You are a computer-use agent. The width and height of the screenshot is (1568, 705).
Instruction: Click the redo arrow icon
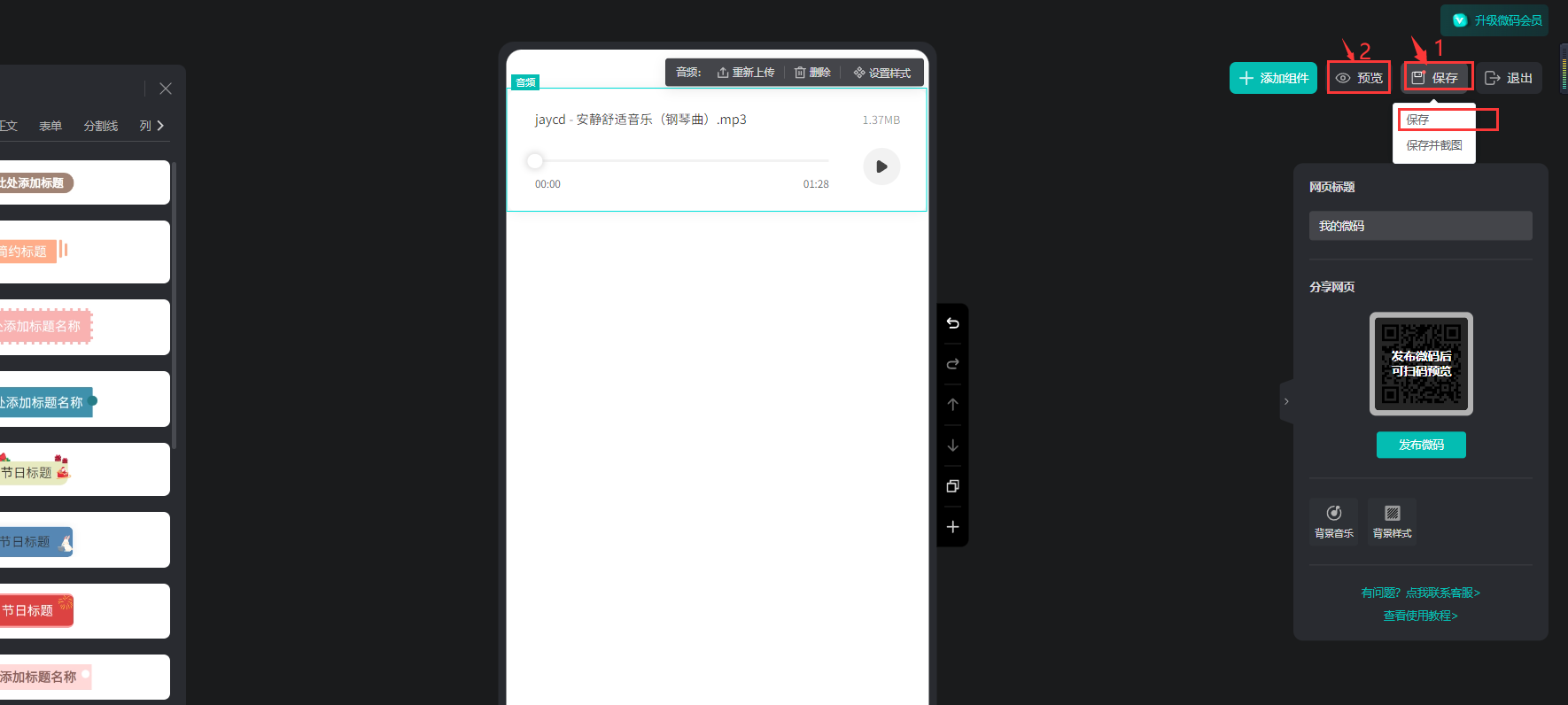[x=952, y=364]
